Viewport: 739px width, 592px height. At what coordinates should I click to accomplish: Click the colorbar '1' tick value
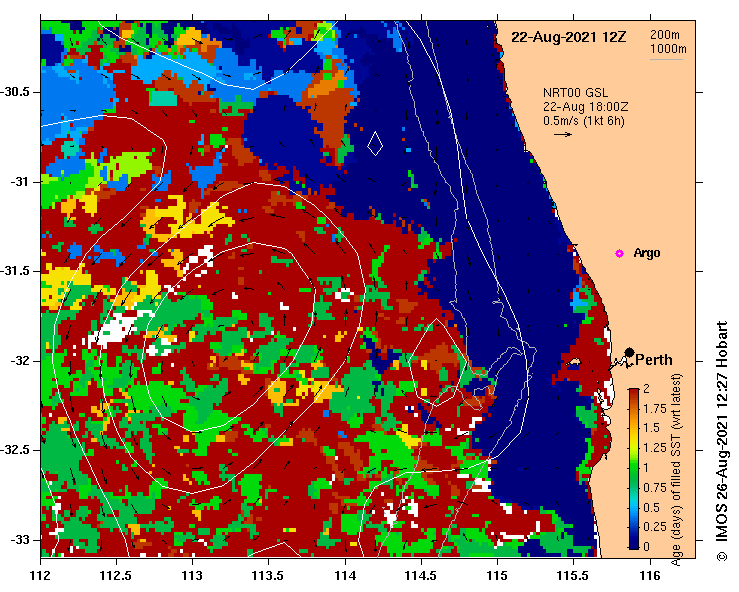point(646,468)
